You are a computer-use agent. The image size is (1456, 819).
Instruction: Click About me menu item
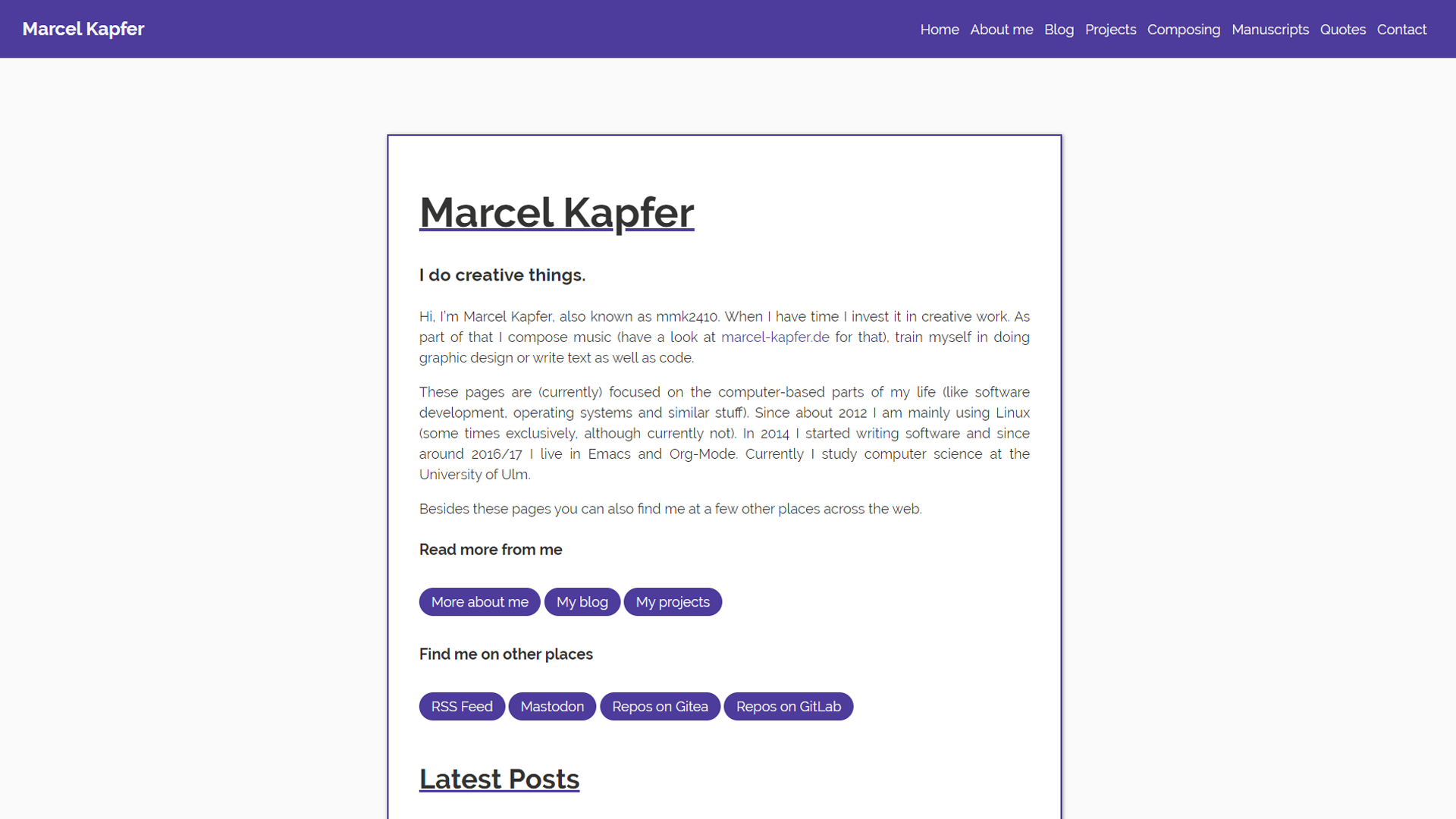pos(1001,28)
